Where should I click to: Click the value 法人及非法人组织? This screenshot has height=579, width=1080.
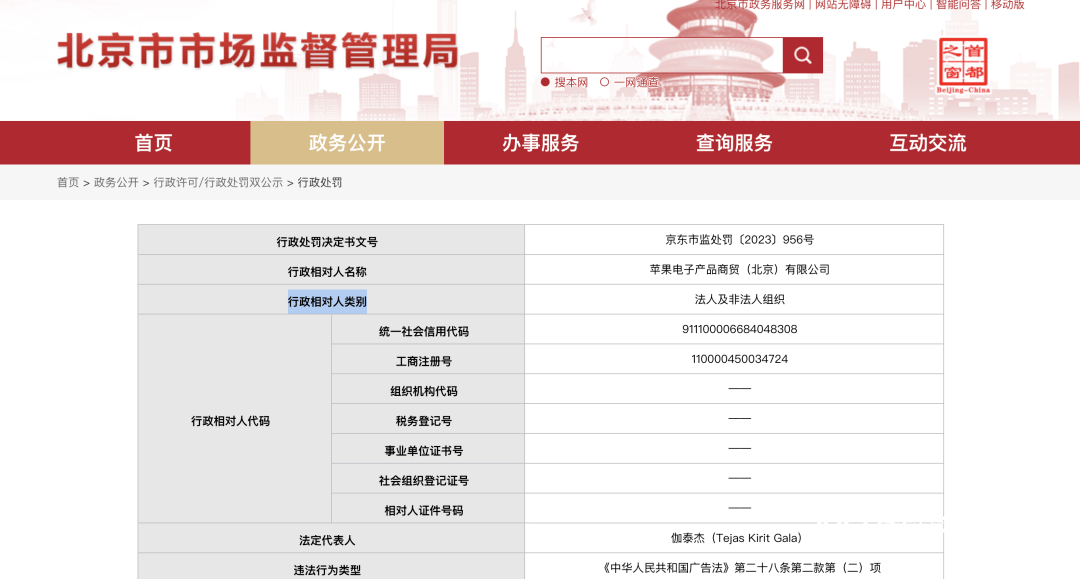[x=739, y=299]
